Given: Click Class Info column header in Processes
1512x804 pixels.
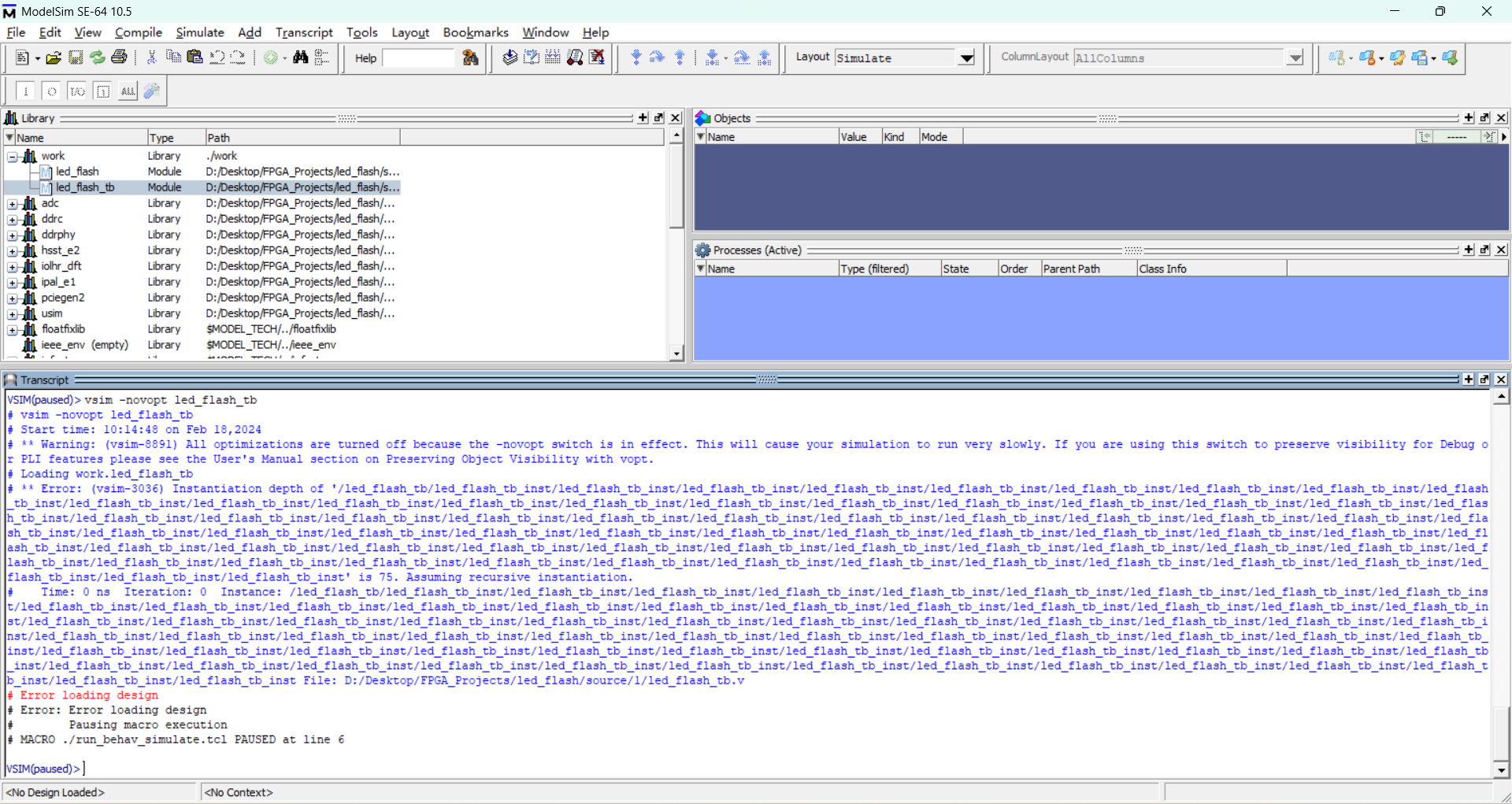Looking at the screenshot, I should coord(1212,269).
